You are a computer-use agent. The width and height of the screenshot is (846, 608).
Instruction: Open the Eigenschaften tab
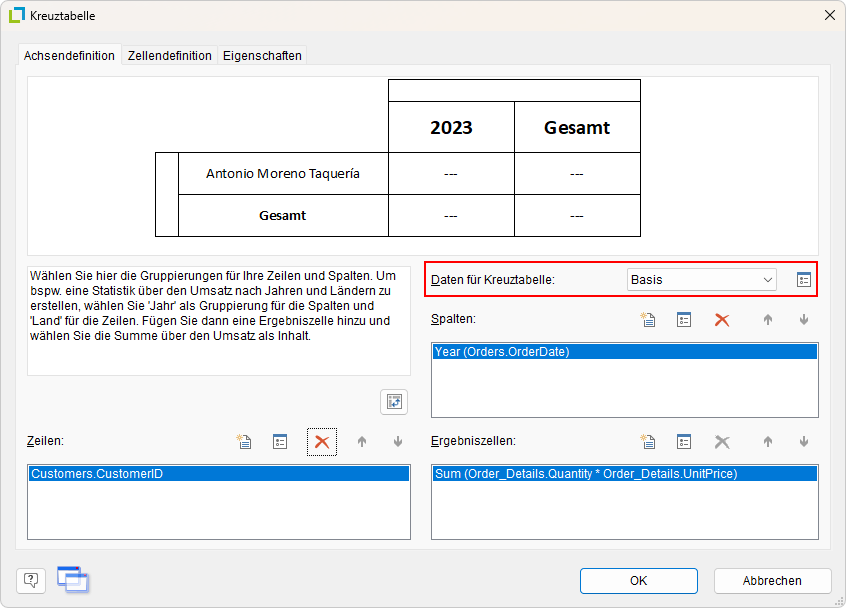pyautogui.click(x=262, y=56)
